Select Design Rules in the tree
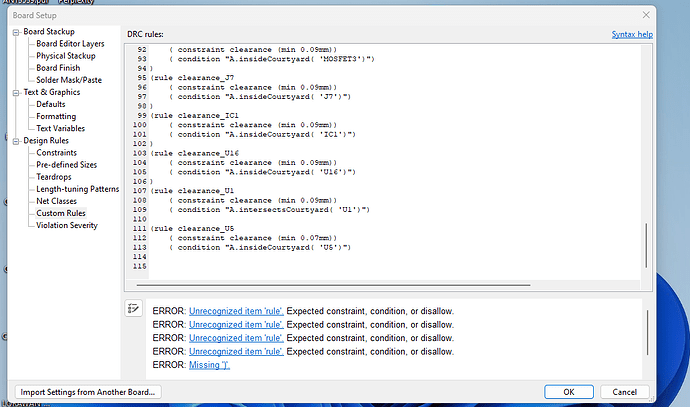690x407 pixels. (x=46, y=140)
